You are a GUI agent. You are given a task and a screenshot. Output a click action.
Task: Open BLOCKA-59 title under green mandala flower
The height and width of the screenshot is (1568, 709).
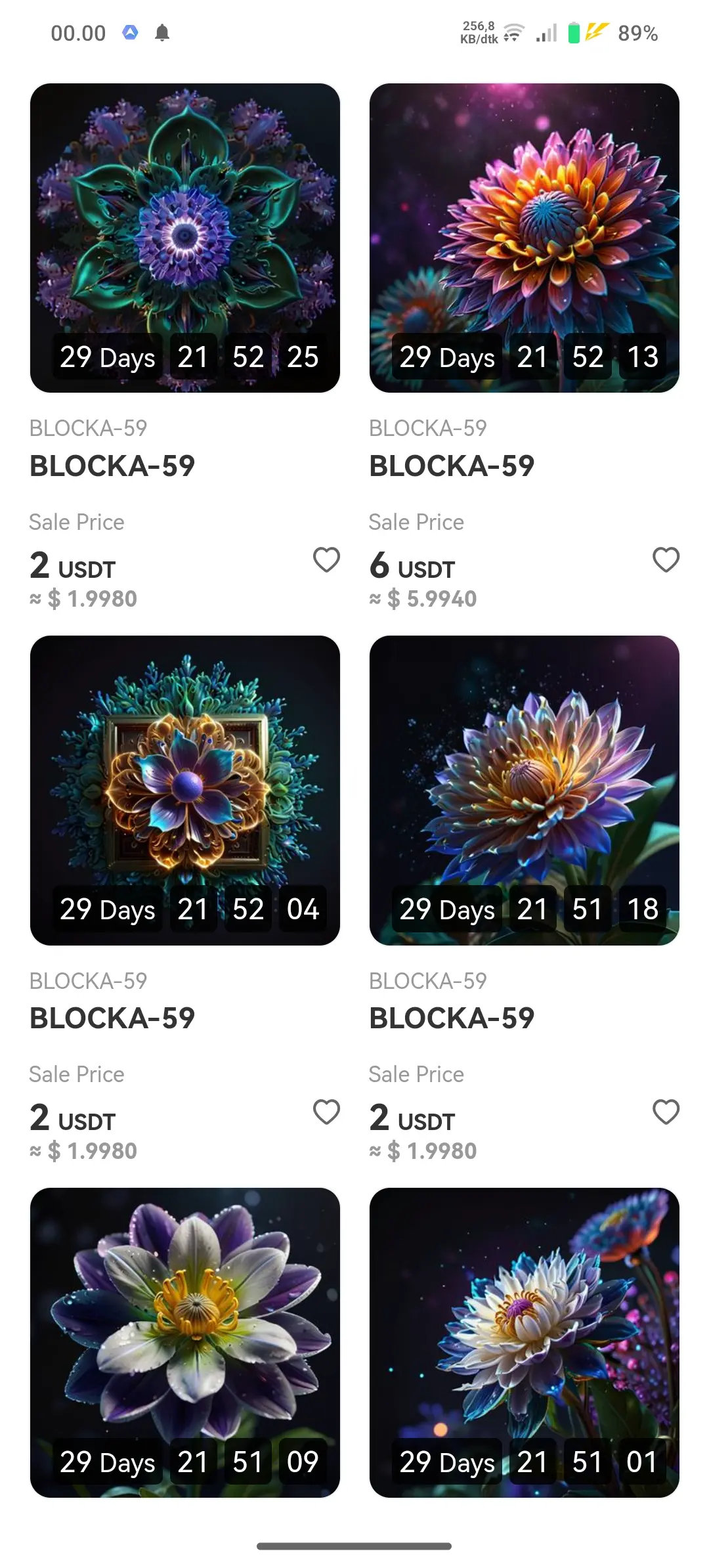112,466
